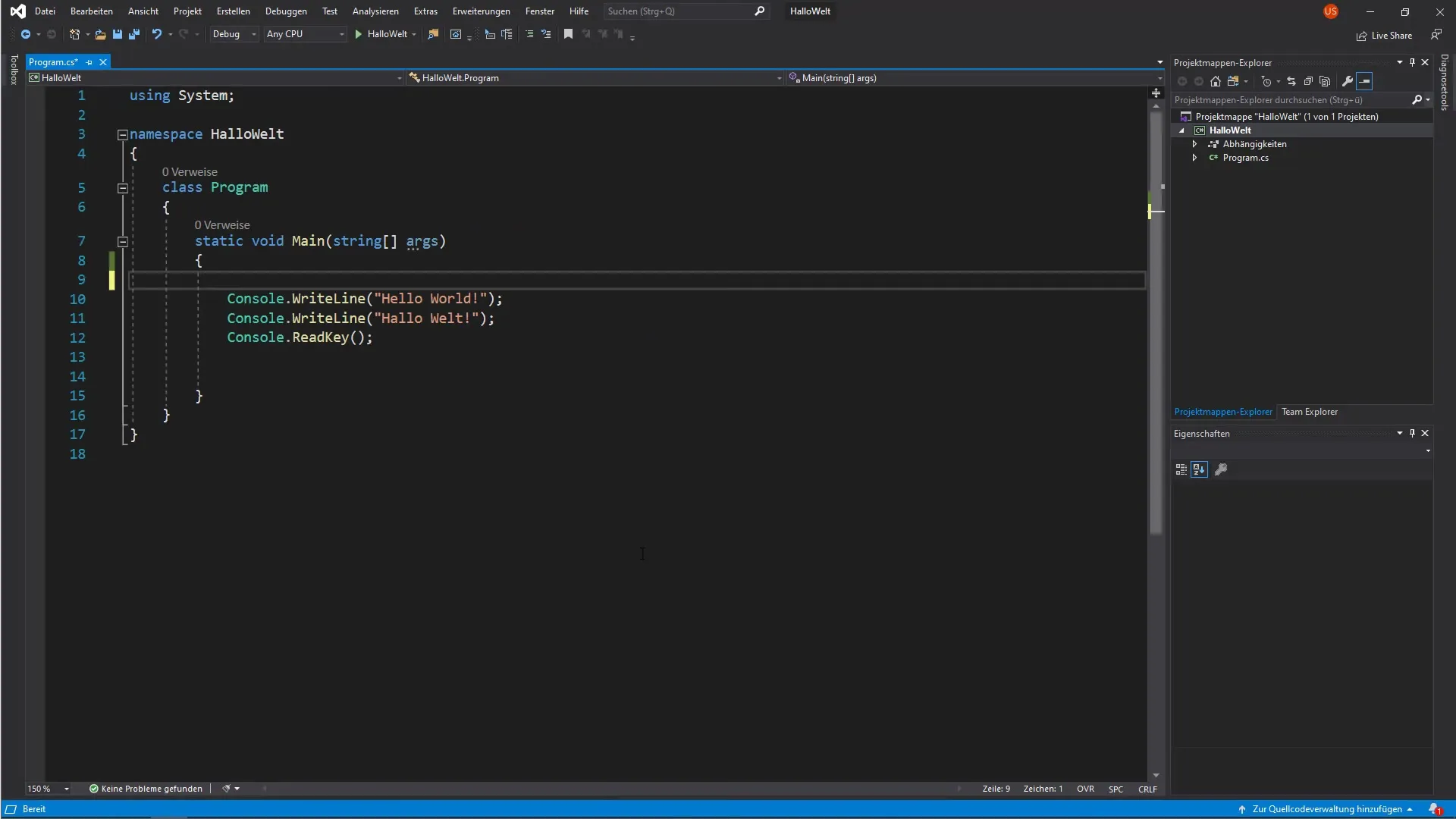The image size is (1456, 819).
Task: Open the HalloWelt.Program type dropdown
Action: (x=595, y=77)
